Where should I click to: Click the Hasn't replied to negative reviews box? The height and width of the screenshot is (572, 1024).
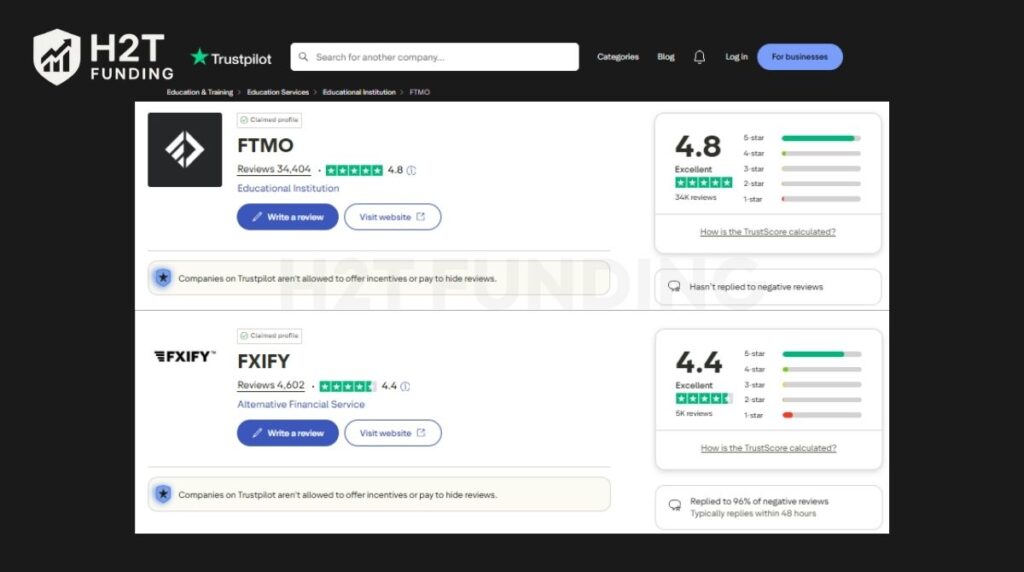click(767, 287)
